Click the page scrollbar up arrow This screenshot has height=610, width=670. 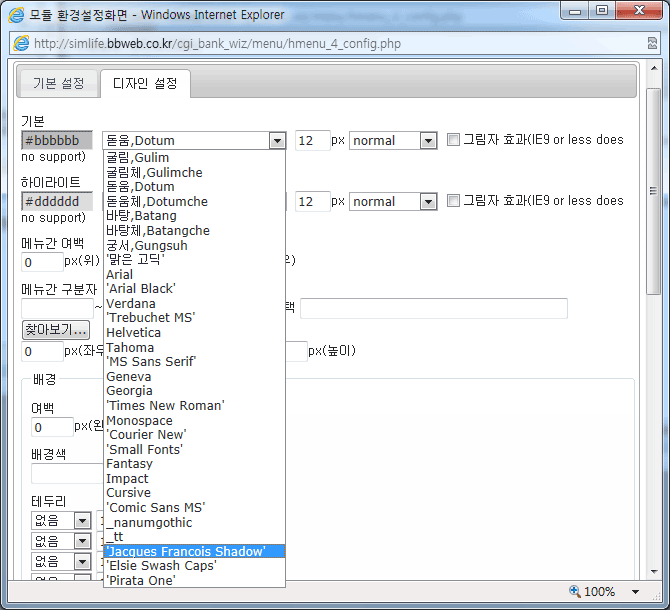[x=653, y=68]
